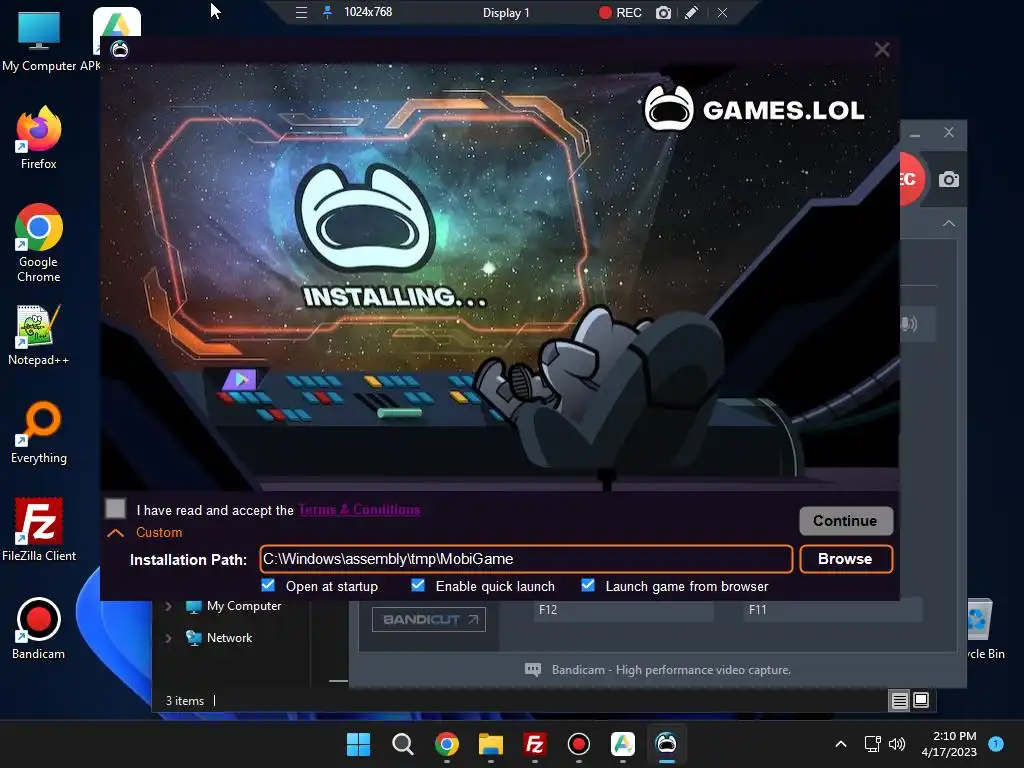Toggle the pin icon on recorder bar
The width and height of the screenshot is (1024, 768).
[327, 12]
